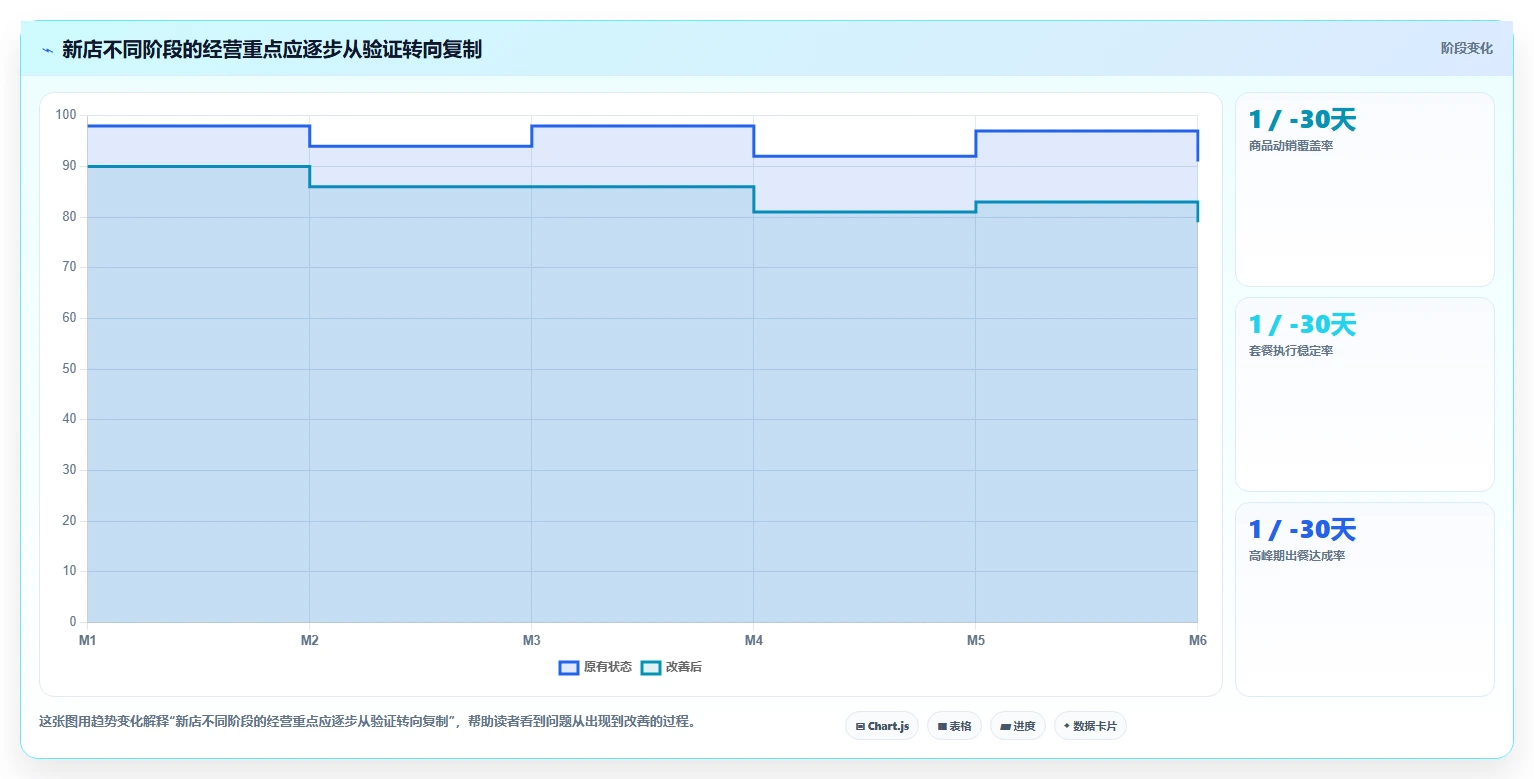Click the 阶段变化 label in header
Screen dimensions: 1534x779
[1466, 49]
